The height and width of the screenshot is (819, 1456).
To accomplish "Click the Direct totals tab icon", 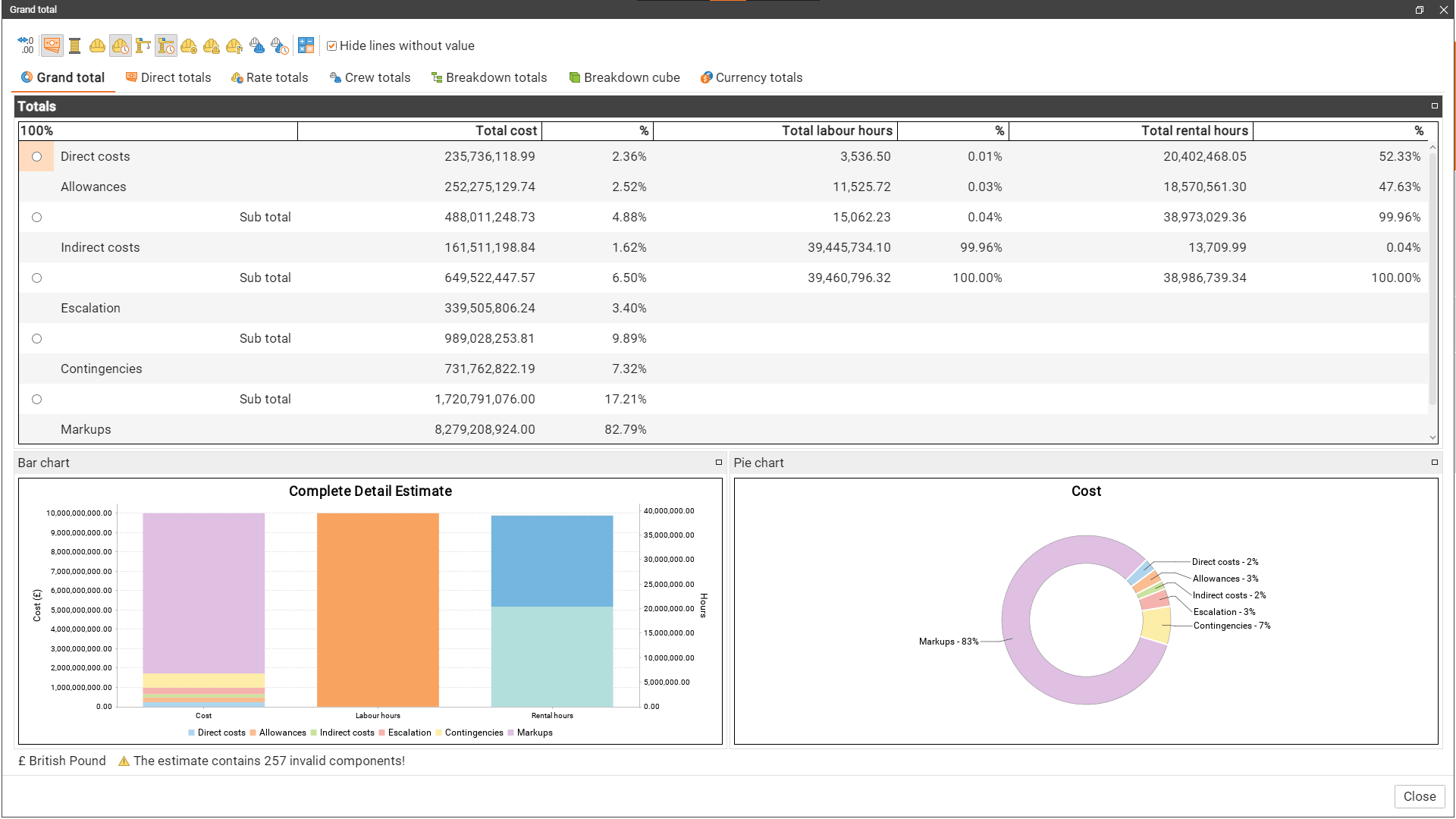I will point(131,77).
